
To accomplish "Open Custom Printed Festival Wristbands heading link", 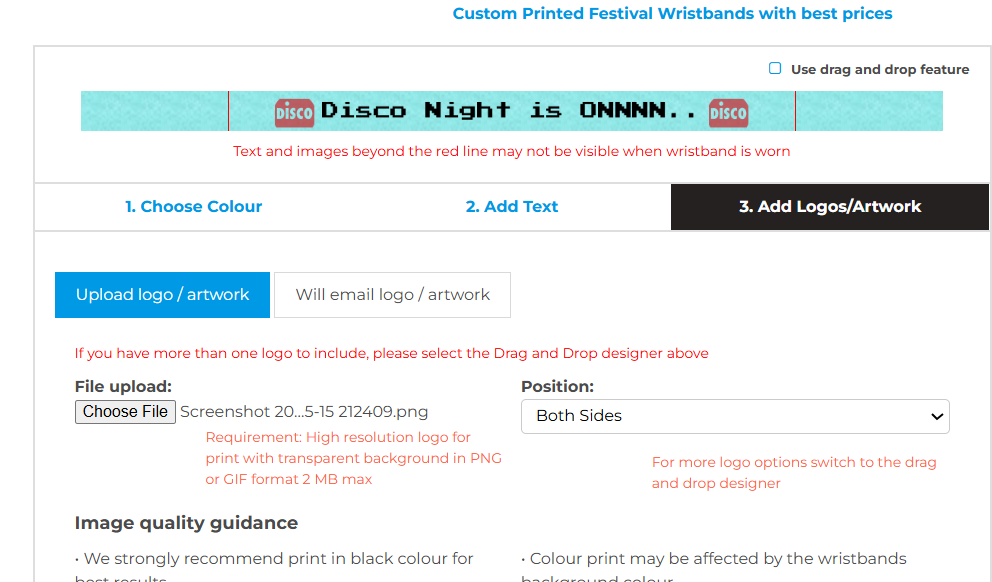I will (672, 14).
